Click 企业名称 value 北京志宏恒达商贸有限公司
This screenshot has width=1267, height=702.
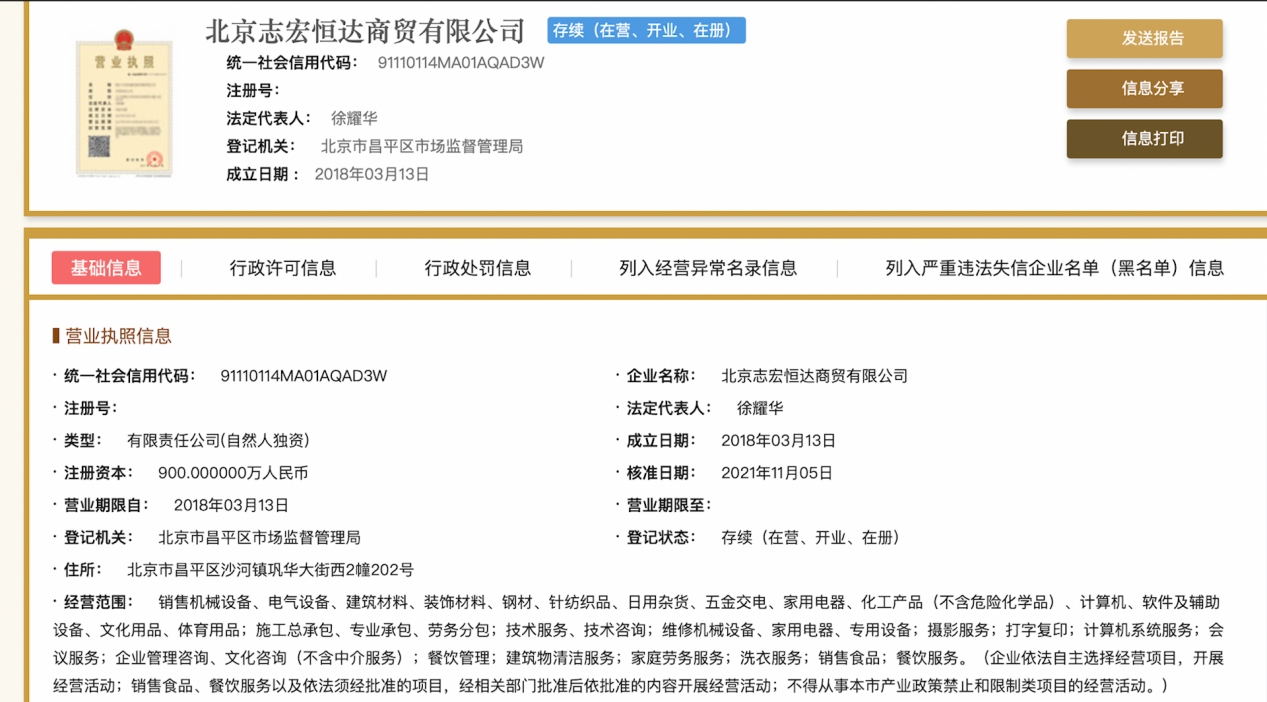(815, 376)
